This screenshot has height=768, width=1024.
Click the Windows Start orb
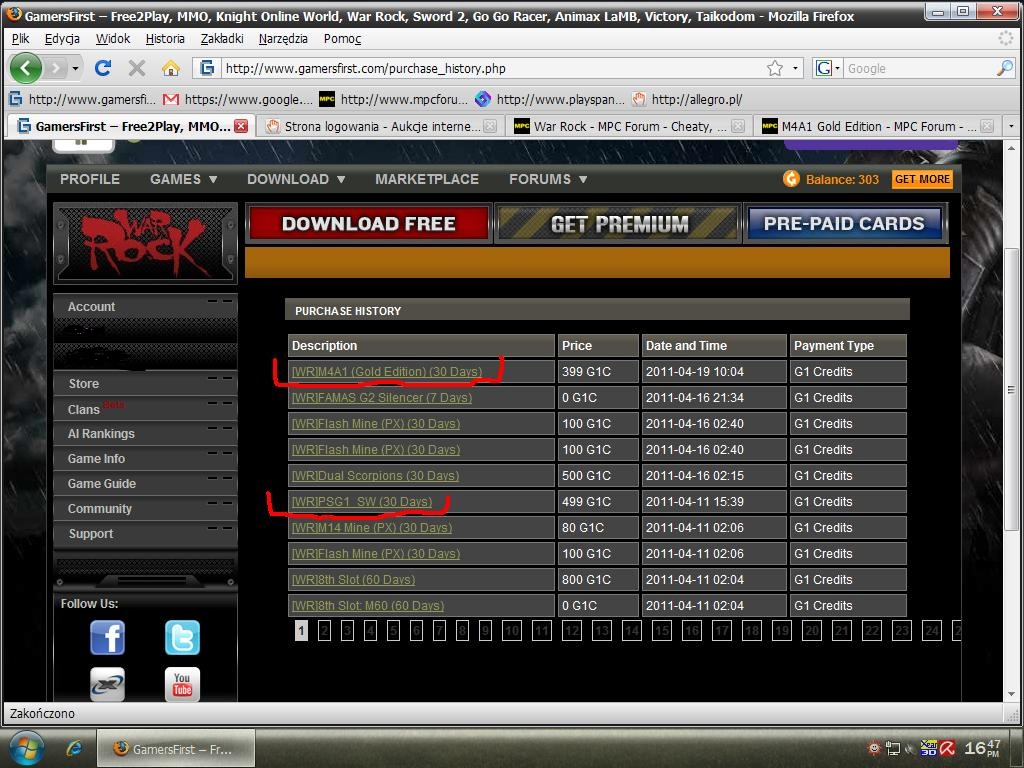[25, 748]
